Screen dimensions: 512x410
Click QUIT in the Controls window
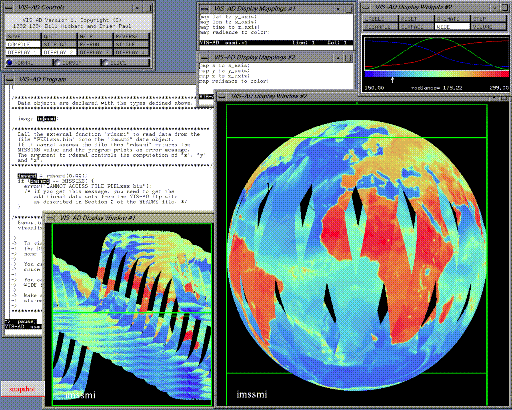pos(59,36)
